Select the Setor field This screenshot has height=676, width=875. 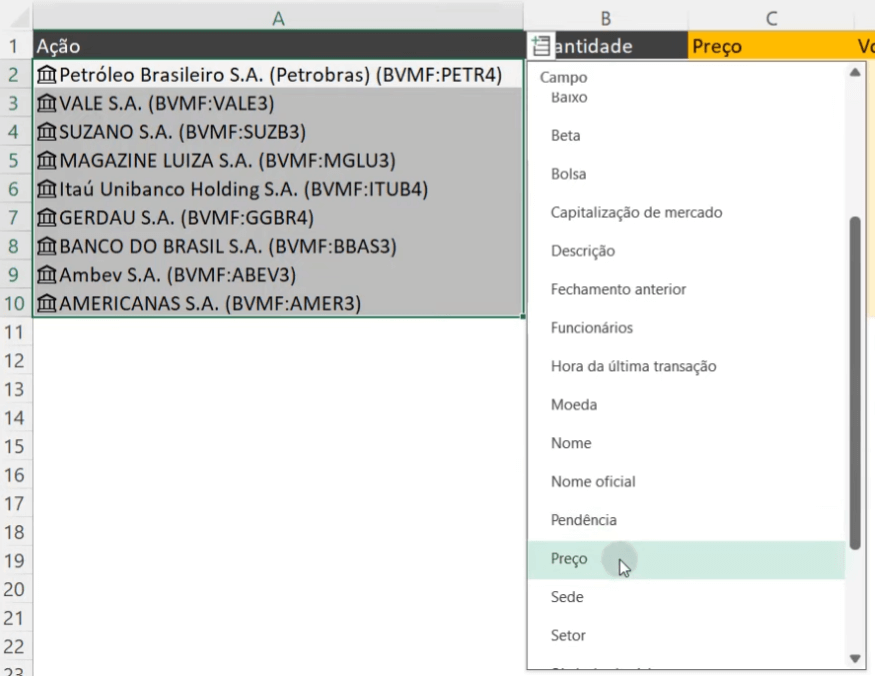pos(686,636)
